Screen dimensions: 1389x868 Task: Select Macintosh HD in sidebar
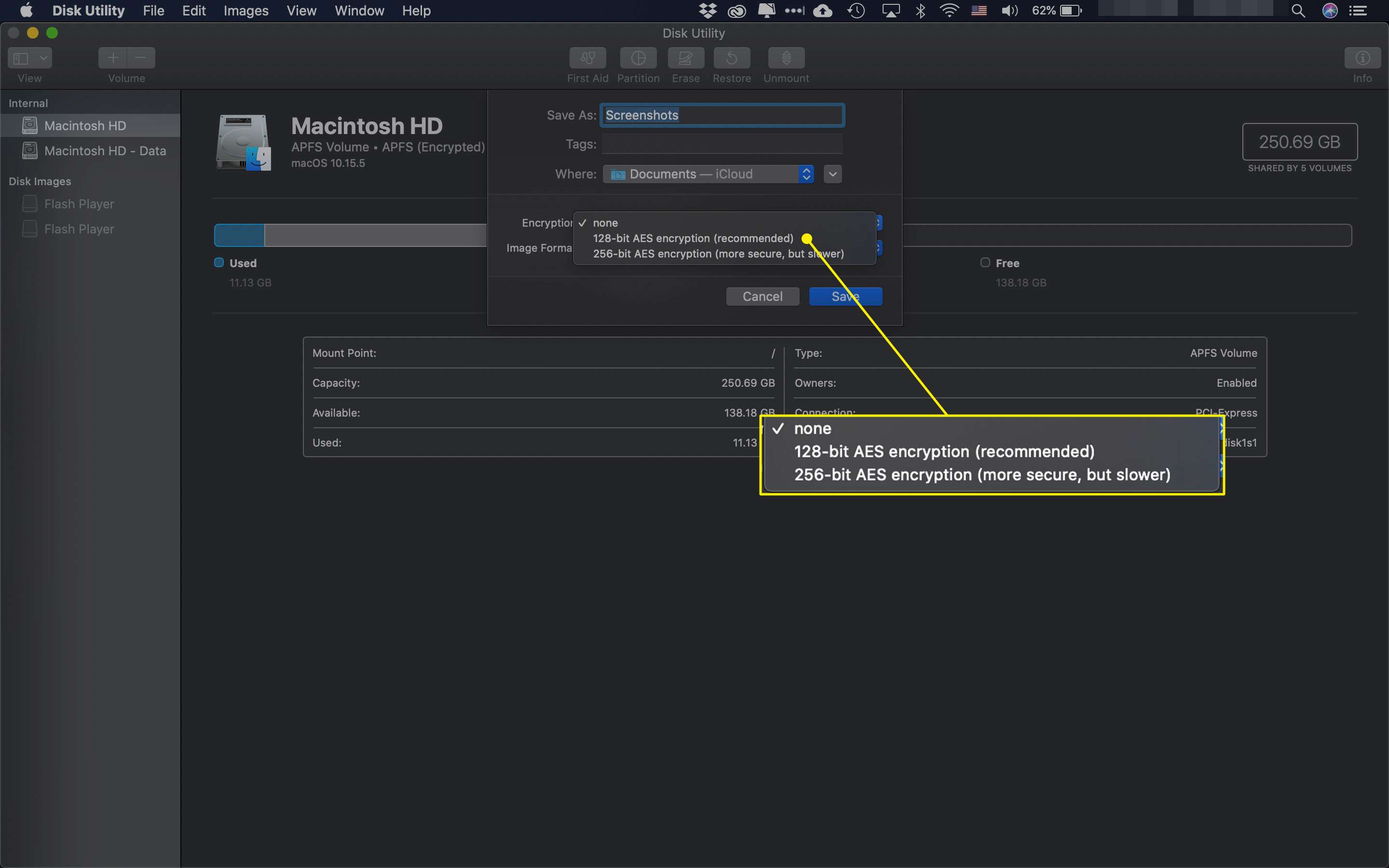pos(85,125)
